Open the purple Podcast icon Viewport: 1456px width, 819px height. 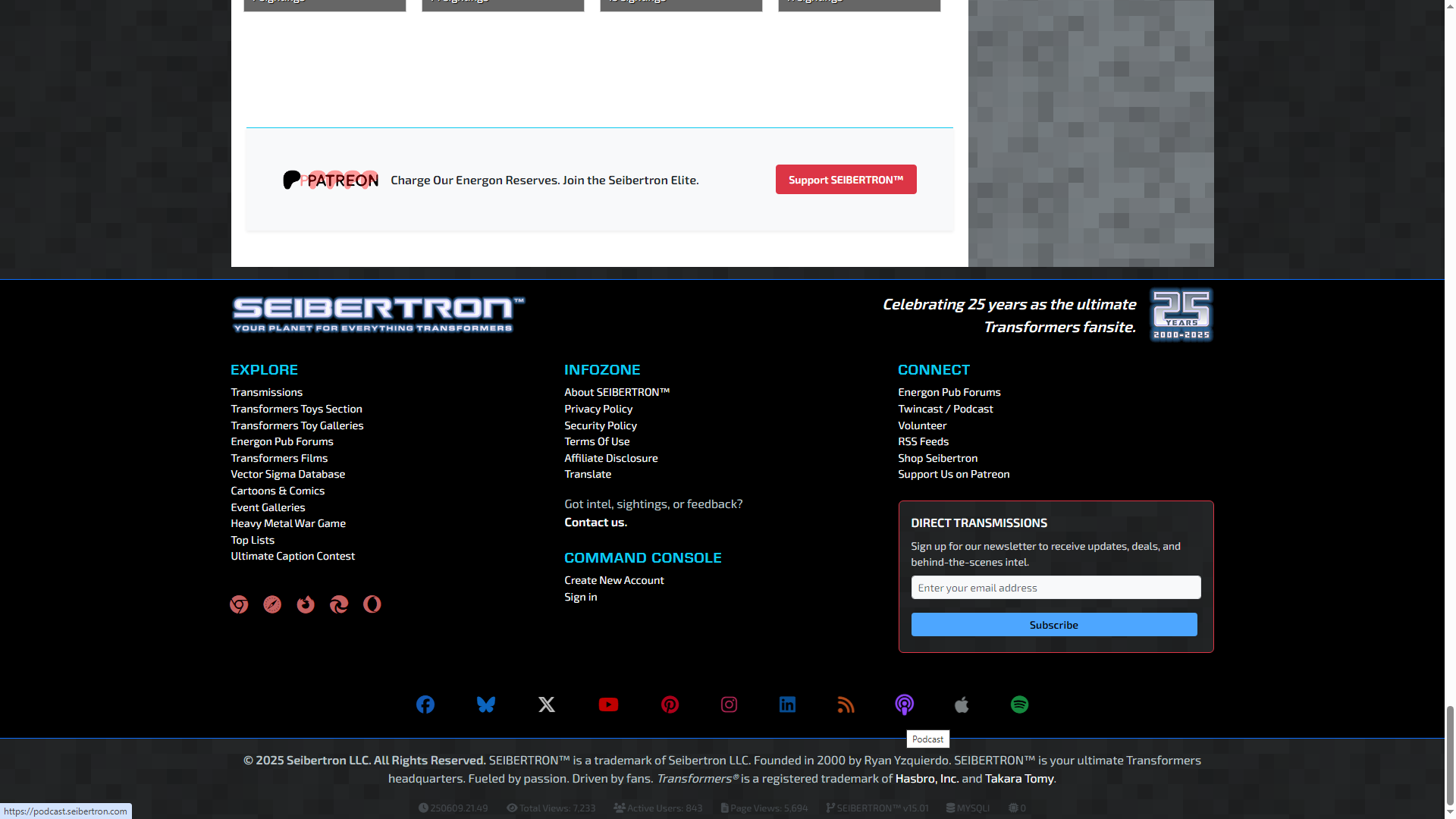pos(904,704)
